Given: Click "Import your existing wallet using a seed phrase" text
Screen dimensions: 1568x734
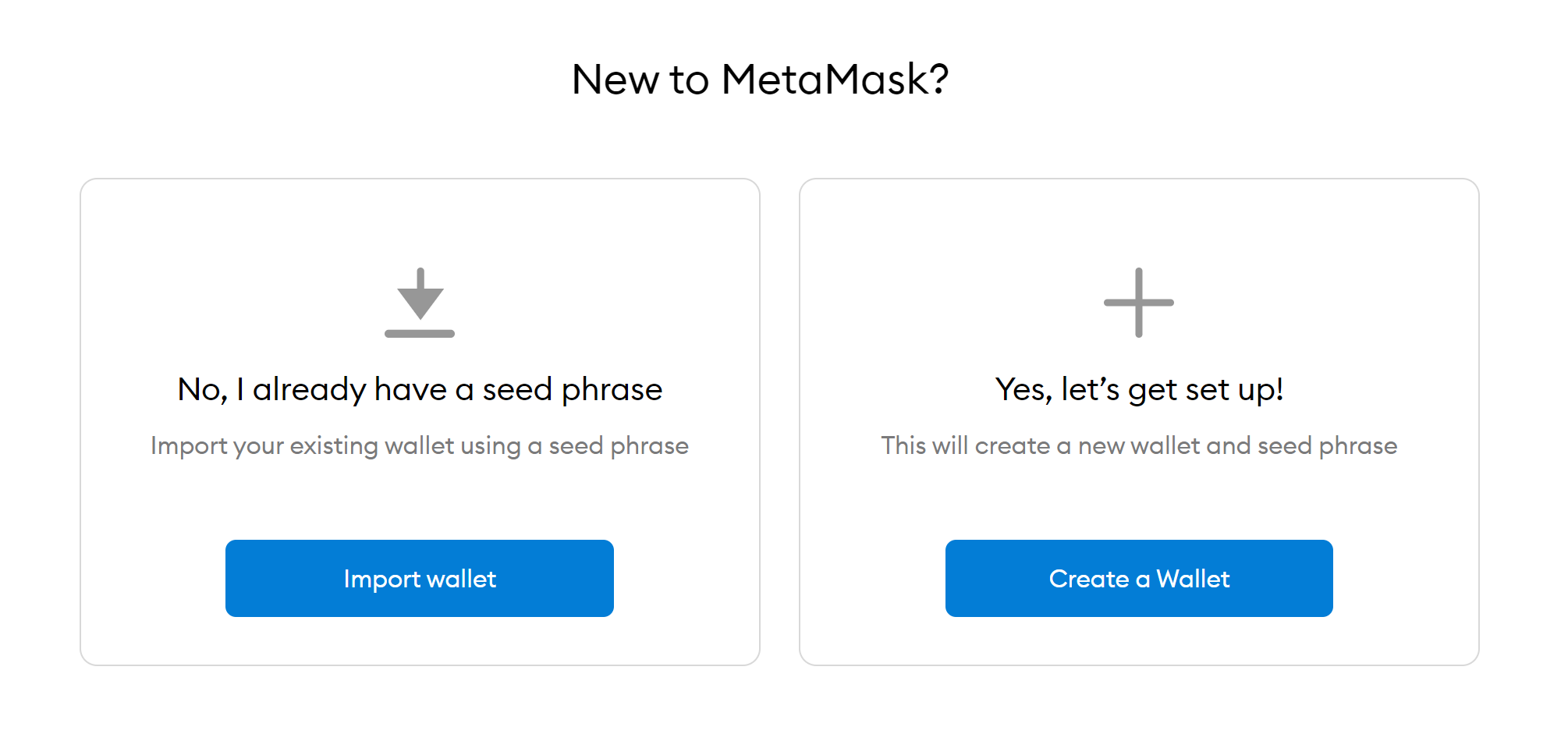Looking at the screenshot, I should pos(420,445).
